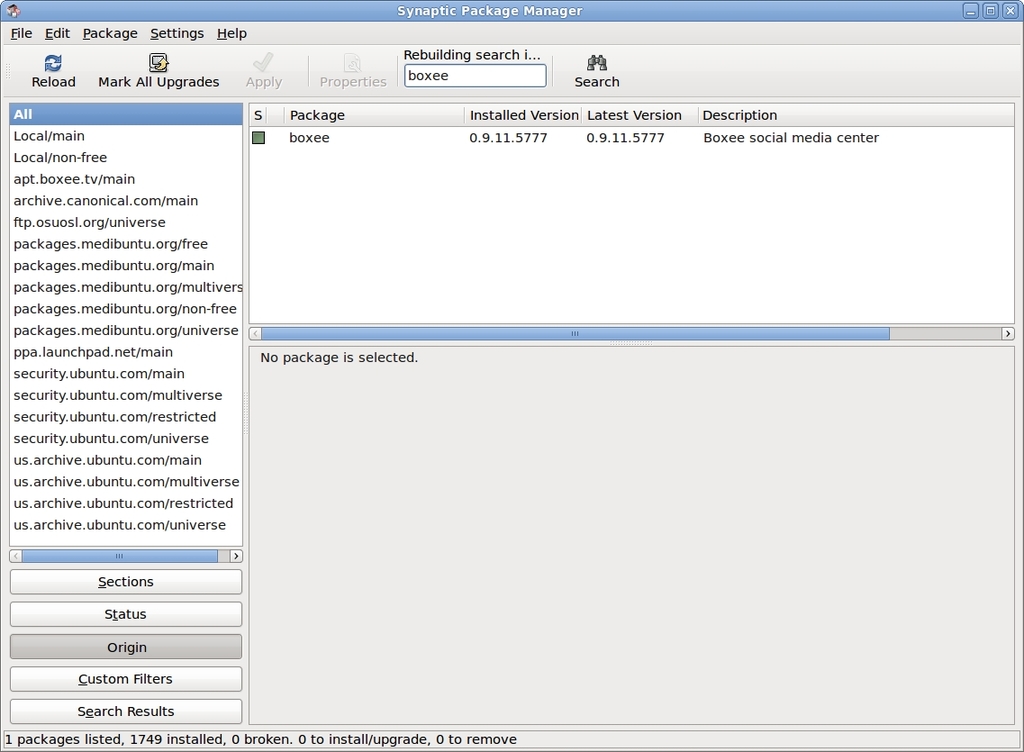Select packages.medibuntu.org/main origin

point(125,265)
